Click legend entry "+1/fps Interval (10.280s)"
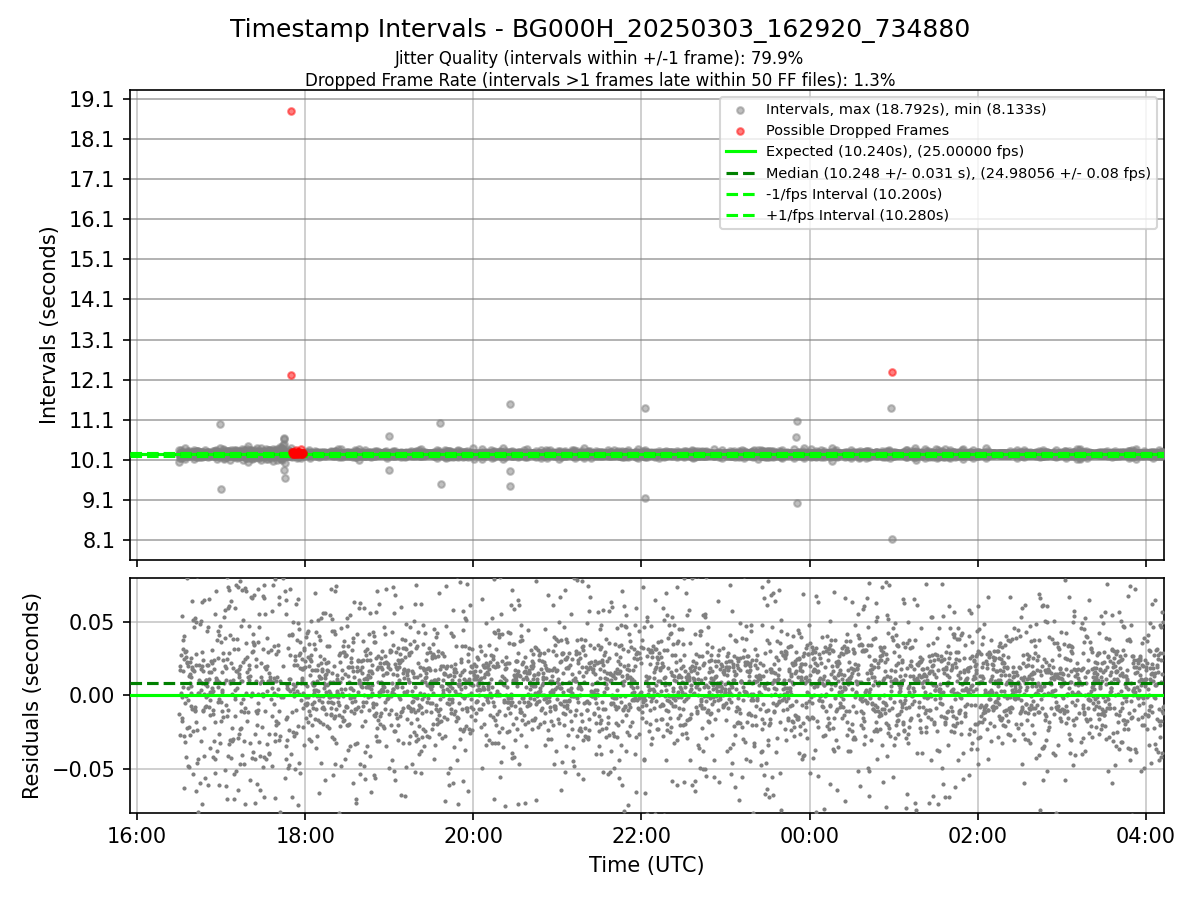 pos(857,214)
